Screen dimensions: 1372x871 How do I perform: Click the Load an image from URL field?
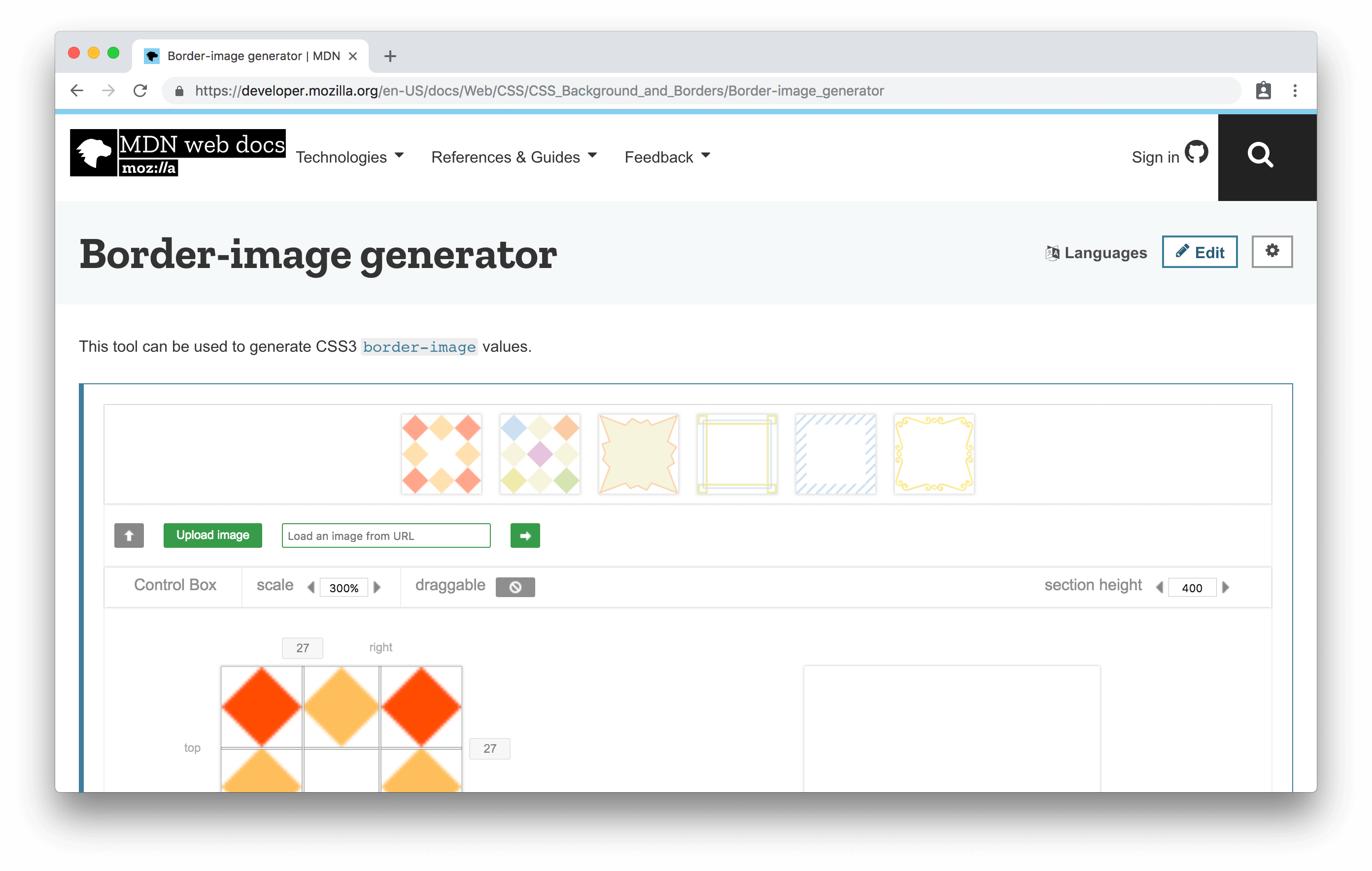[x=386, y=536]
